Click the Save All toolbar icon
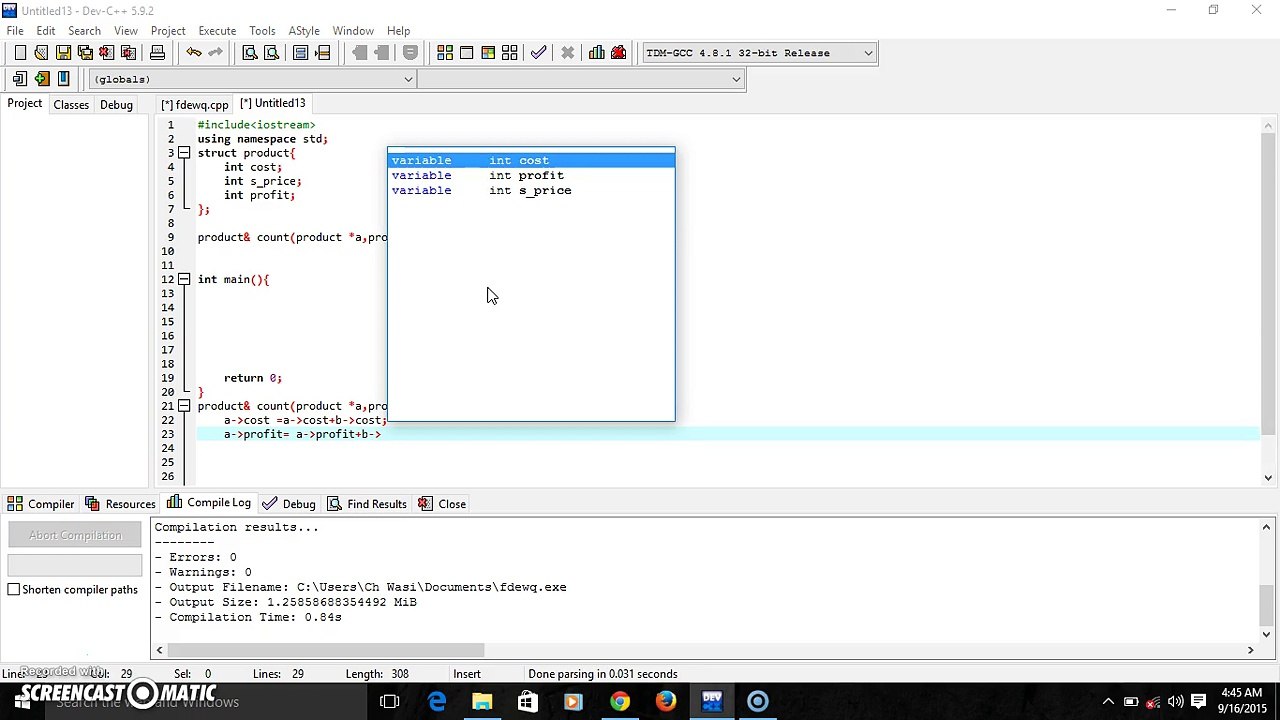The width and height of the screenshot is (1280, 720). point(85,53)
